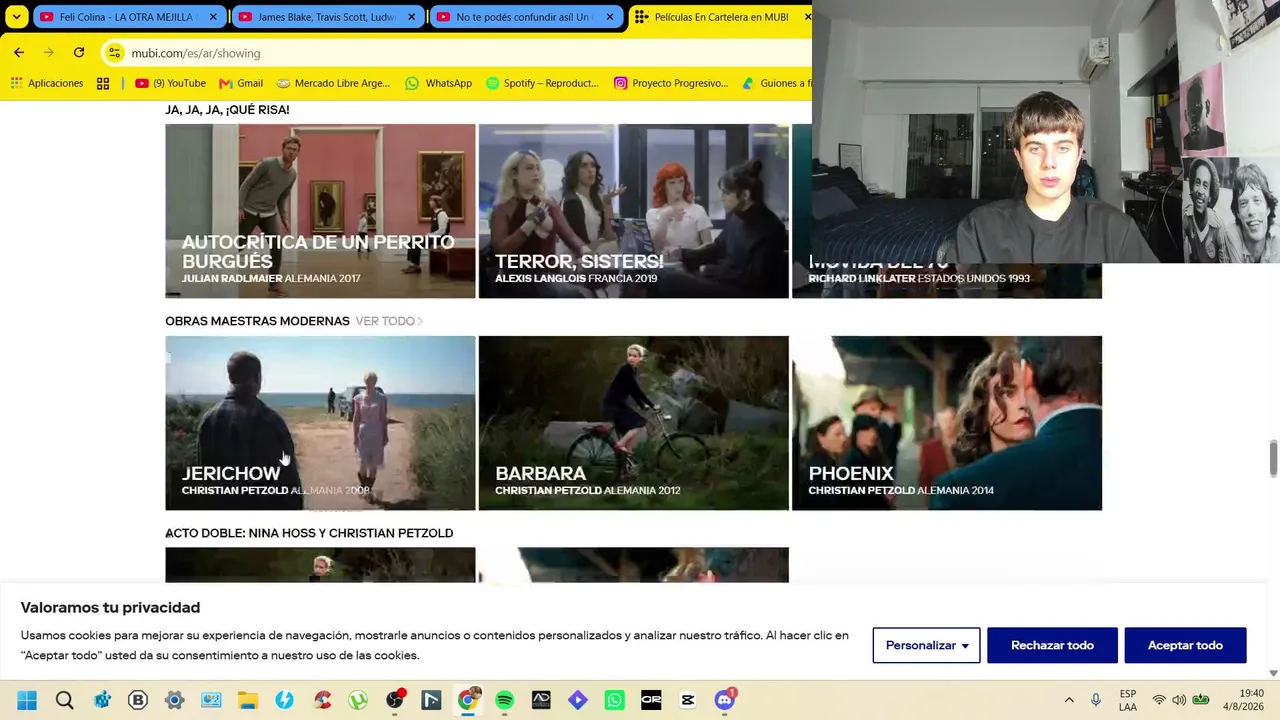Screen dimensions: 1280x720
Task: Open the Spotify – Reproduct... bookmark
Action: pyautogui.click(x=542, y=83)
